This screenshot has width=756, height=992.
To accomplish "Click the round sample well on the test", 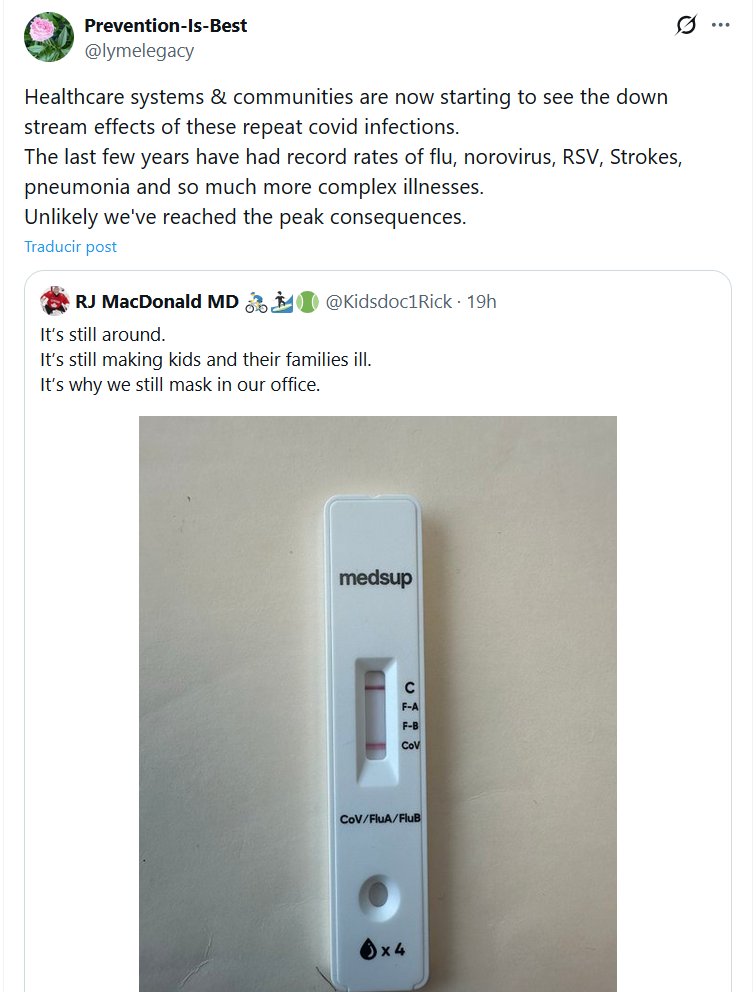I will coord(378,889).
